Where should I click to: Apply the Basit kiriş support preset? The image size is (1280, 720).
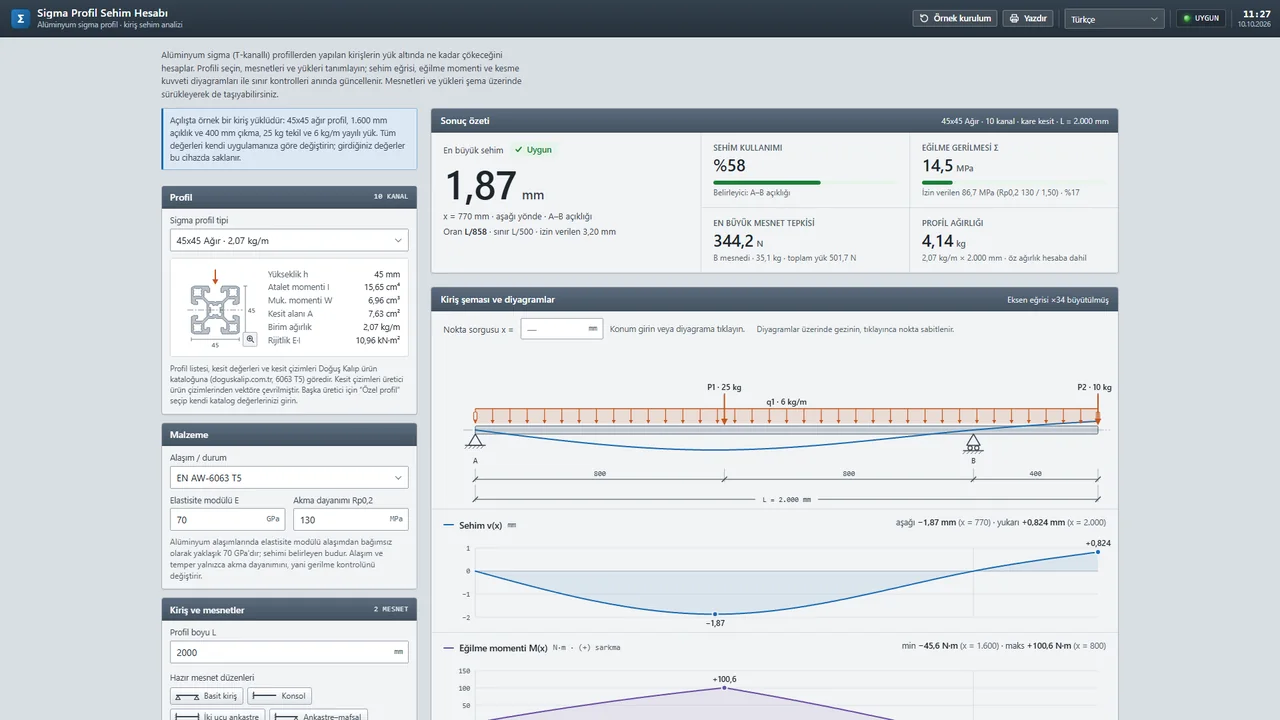[x=207, y=696]
